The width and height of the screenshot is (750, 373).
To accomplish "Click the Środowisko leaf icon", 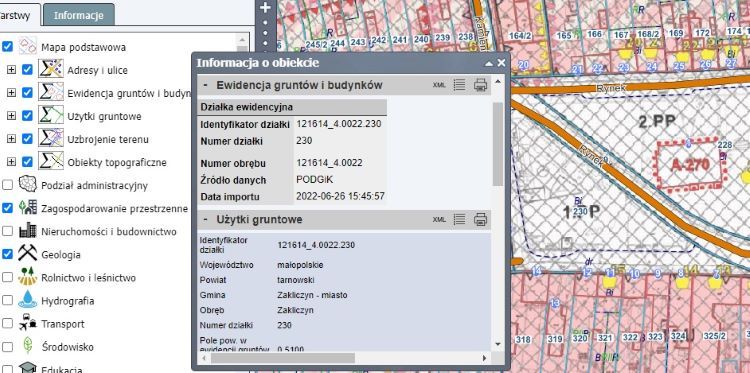I will (28, 345).
